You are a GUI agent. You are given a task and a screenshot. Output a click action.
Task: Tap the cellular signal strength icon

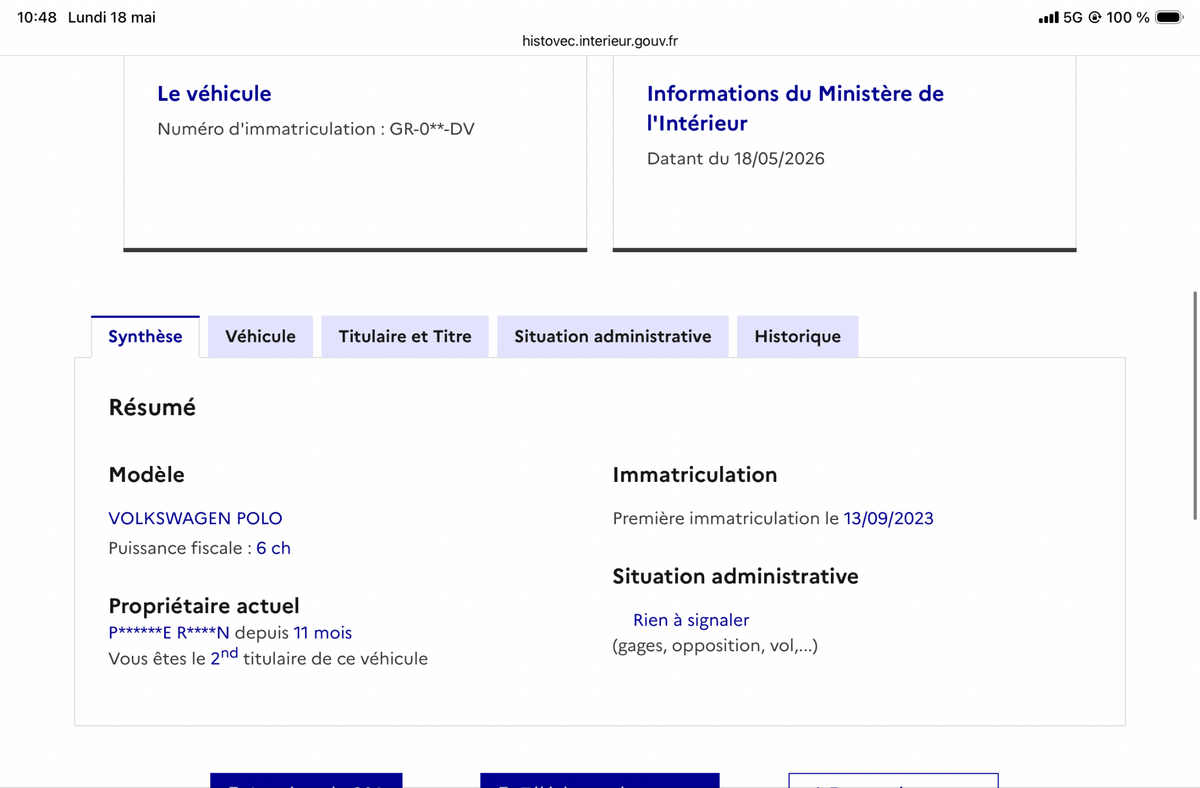(x=1048, y=17)
